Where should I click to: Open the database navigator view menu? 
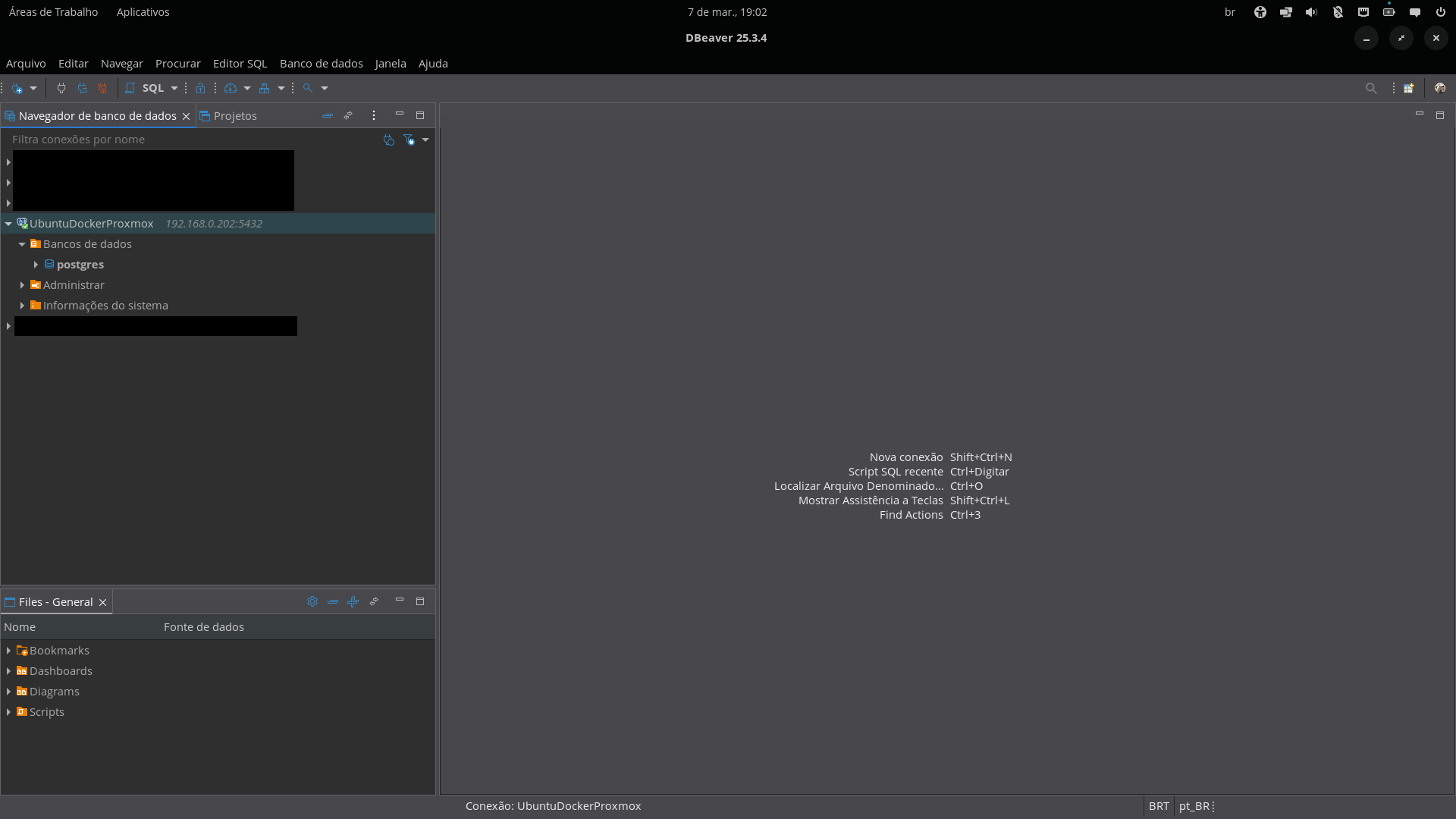coord(374,115)
